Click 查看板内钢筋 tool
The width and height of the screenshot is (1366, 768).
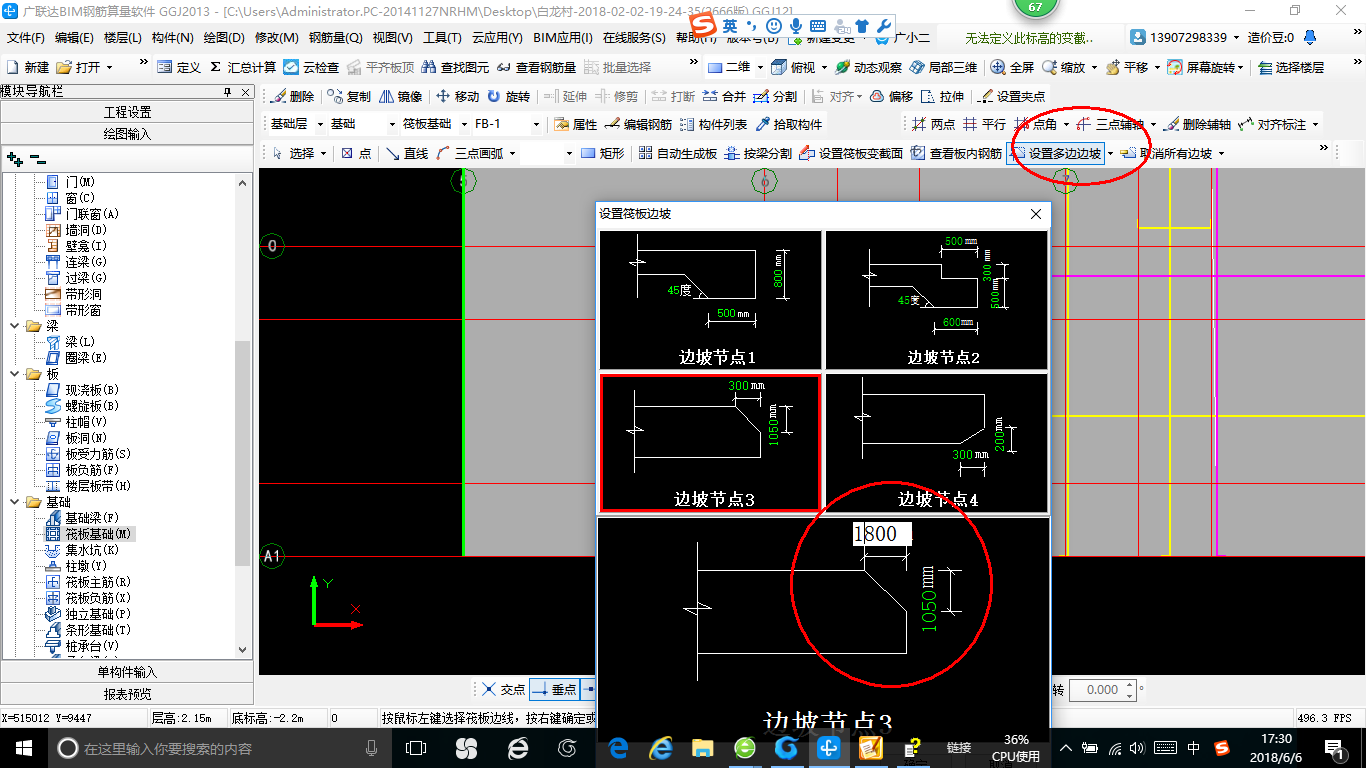957,153
